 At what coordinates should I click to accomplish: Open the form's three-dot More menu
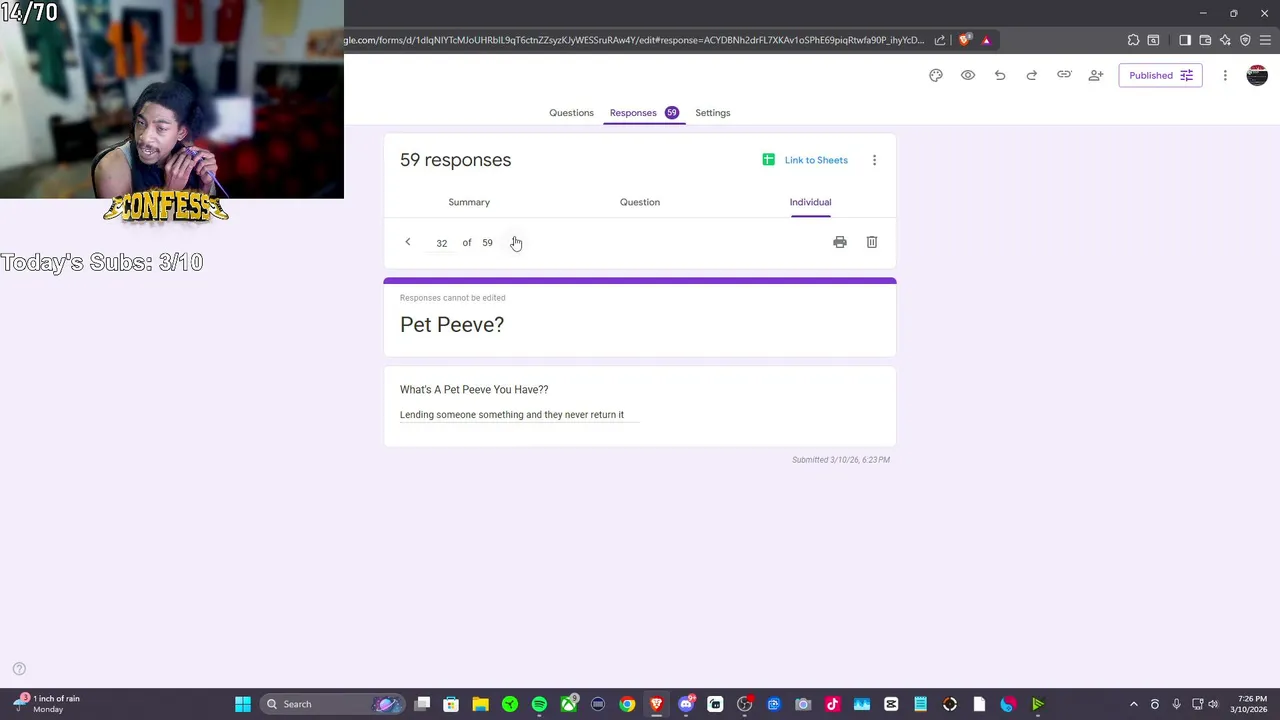pyautogui.click(x=1225, y=75)
